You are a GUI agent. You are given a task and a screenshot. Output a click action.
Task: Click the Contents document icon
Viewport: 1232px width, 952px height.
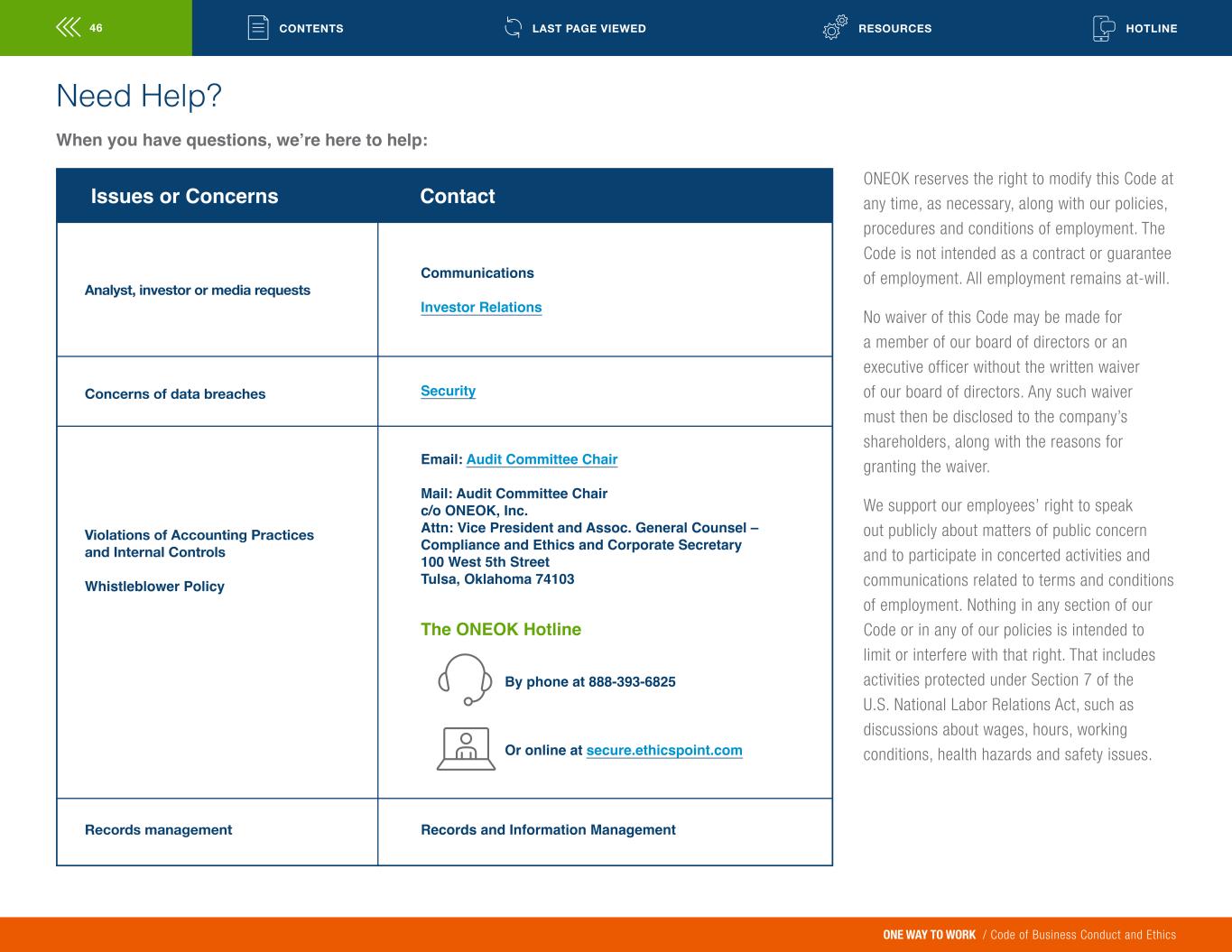[258, 28]
